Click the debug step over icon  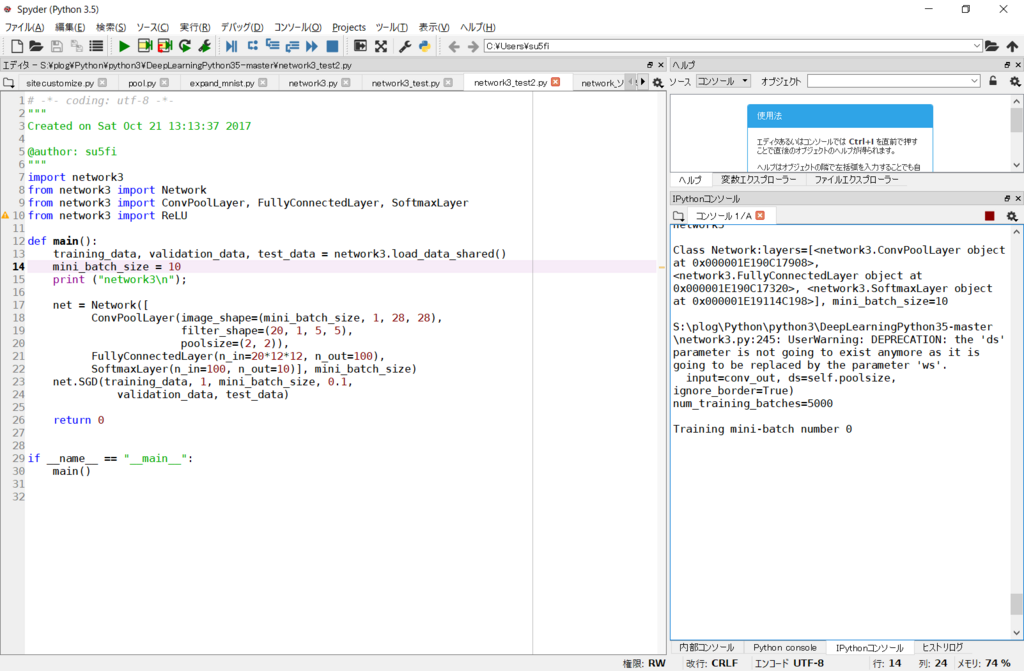tap(252, 46)
